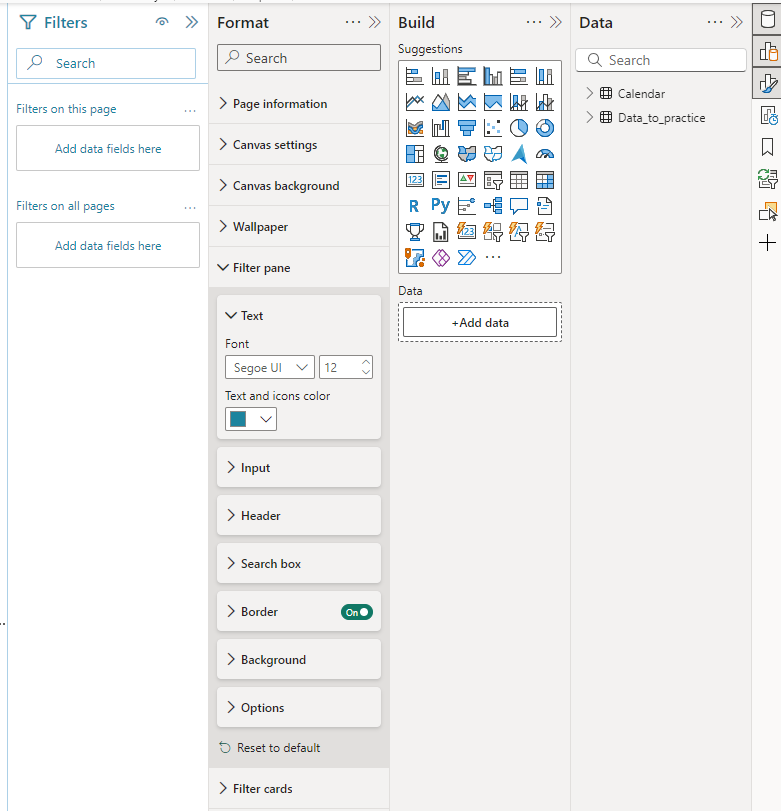The height and width of the screenshot is (811, 781).
Task: Select the Gauge visual
Action: [x=545, y=154]
